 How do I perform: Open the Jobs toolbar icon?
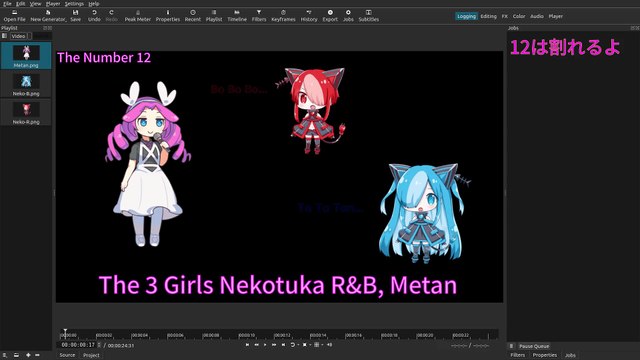click(348, 16)
